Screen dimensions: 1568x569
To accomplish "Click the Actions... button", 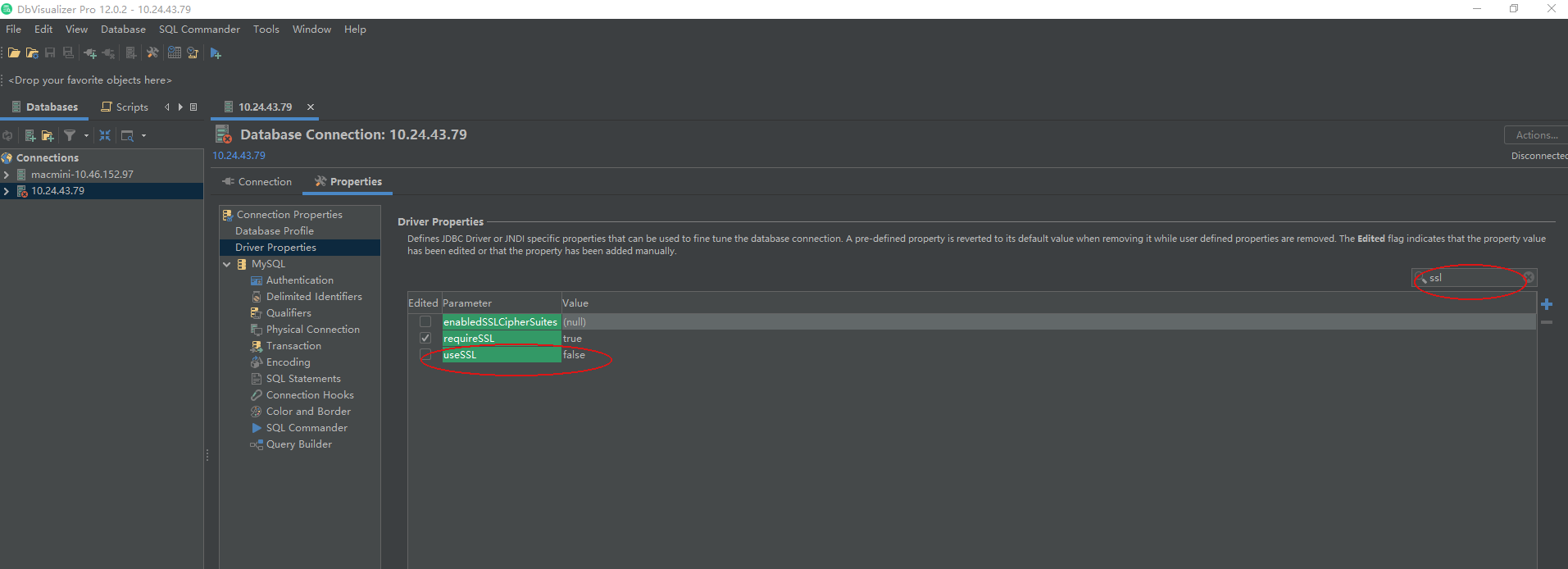I will click(1536, 134).
